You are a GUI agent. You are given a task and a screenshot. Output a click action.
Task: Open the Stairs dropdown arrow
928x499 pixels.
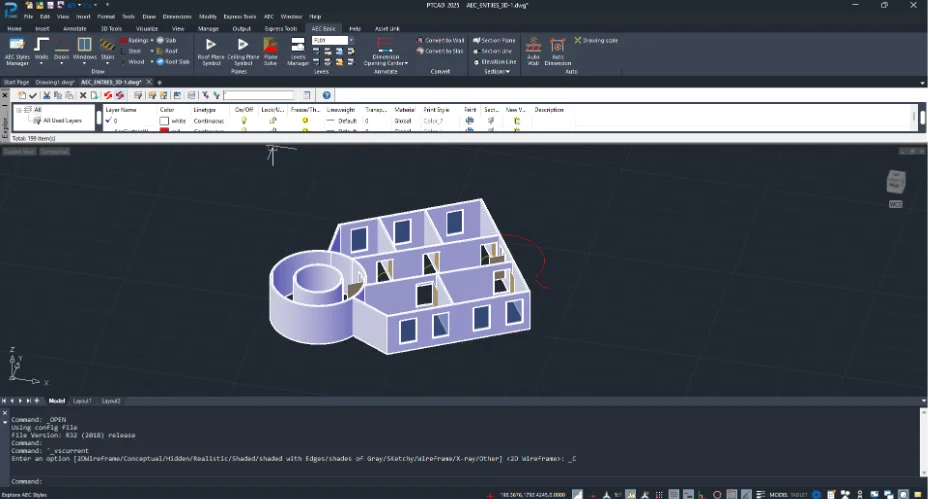107,63
